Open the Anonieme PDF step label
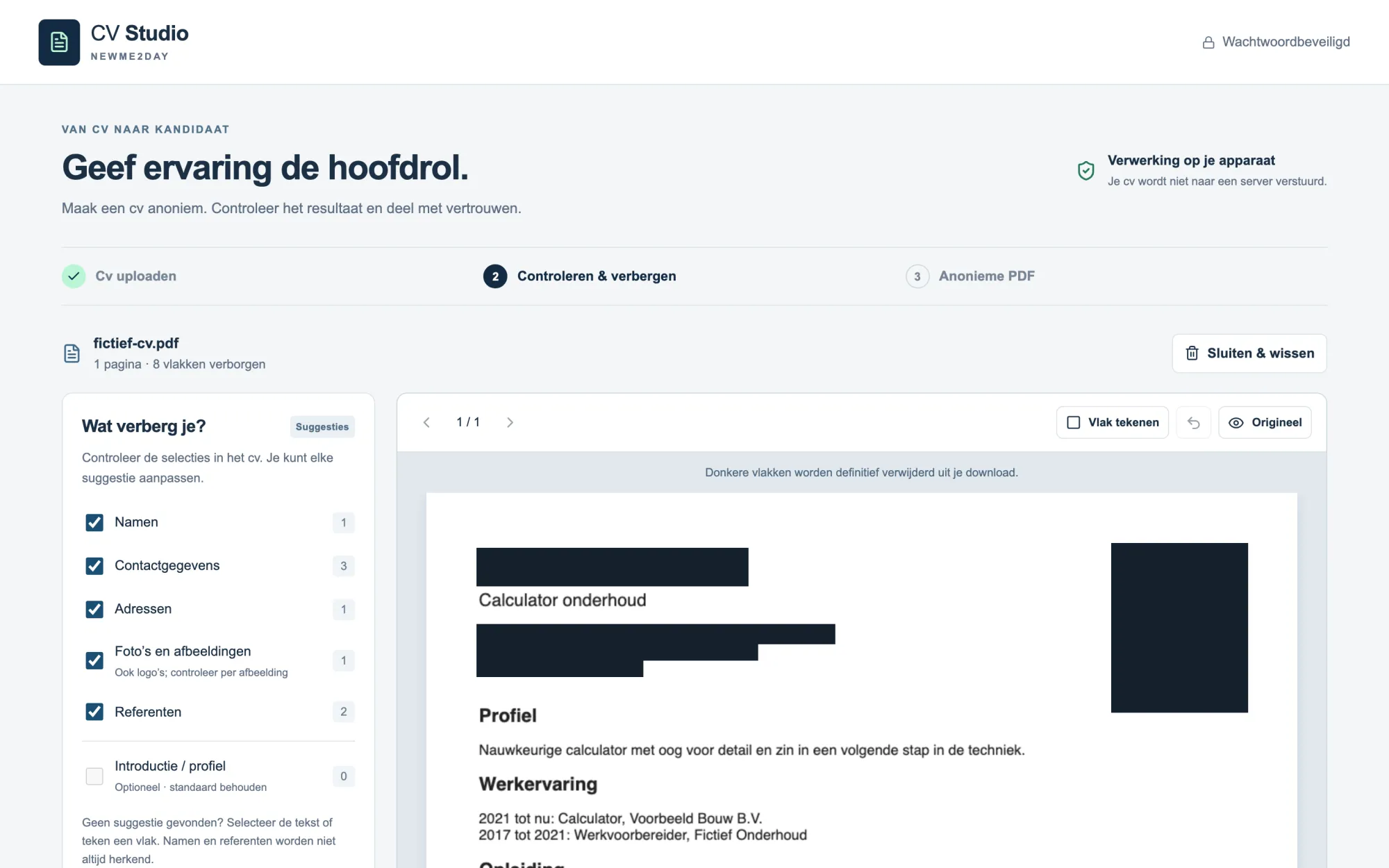1389x868 pixels. (x=986, y=276)
